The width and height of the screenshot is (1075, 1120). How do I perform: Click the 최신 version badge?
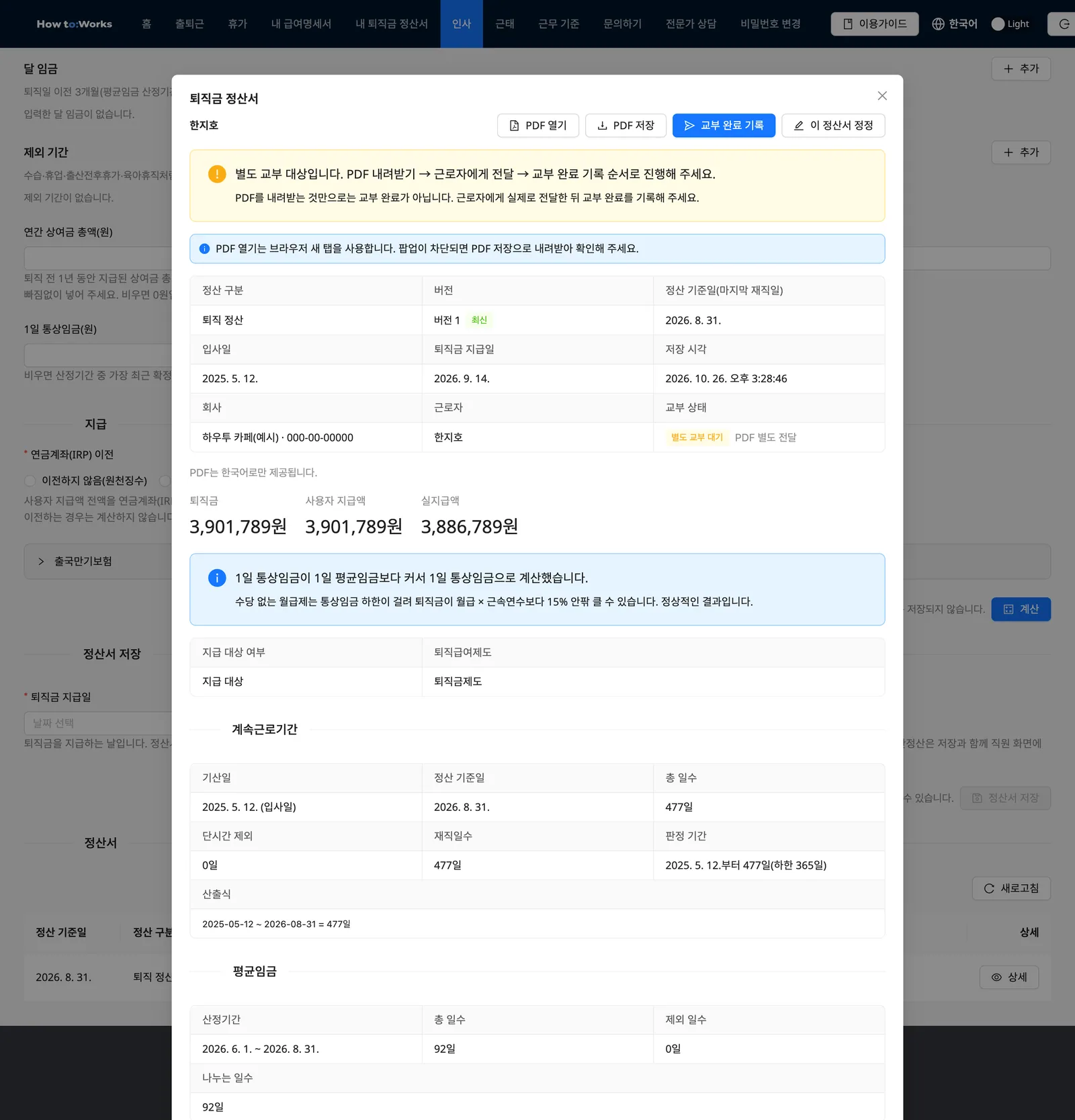click(479, 320)
